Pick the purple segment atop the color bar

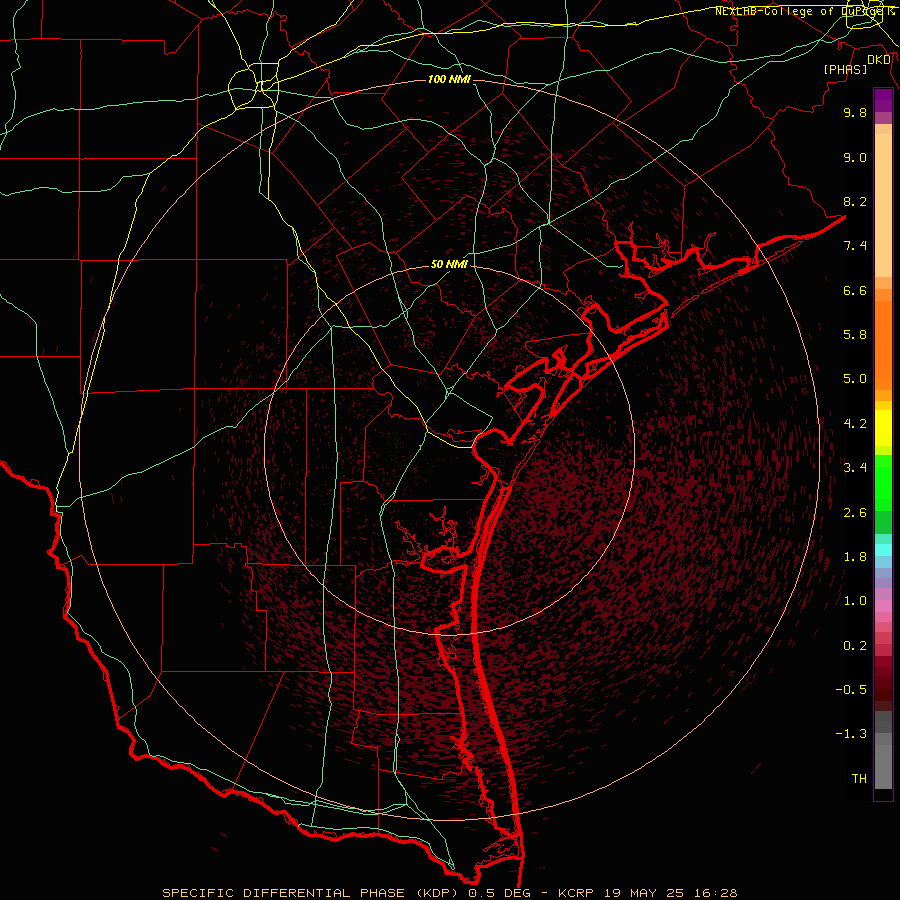pos(883,100)
